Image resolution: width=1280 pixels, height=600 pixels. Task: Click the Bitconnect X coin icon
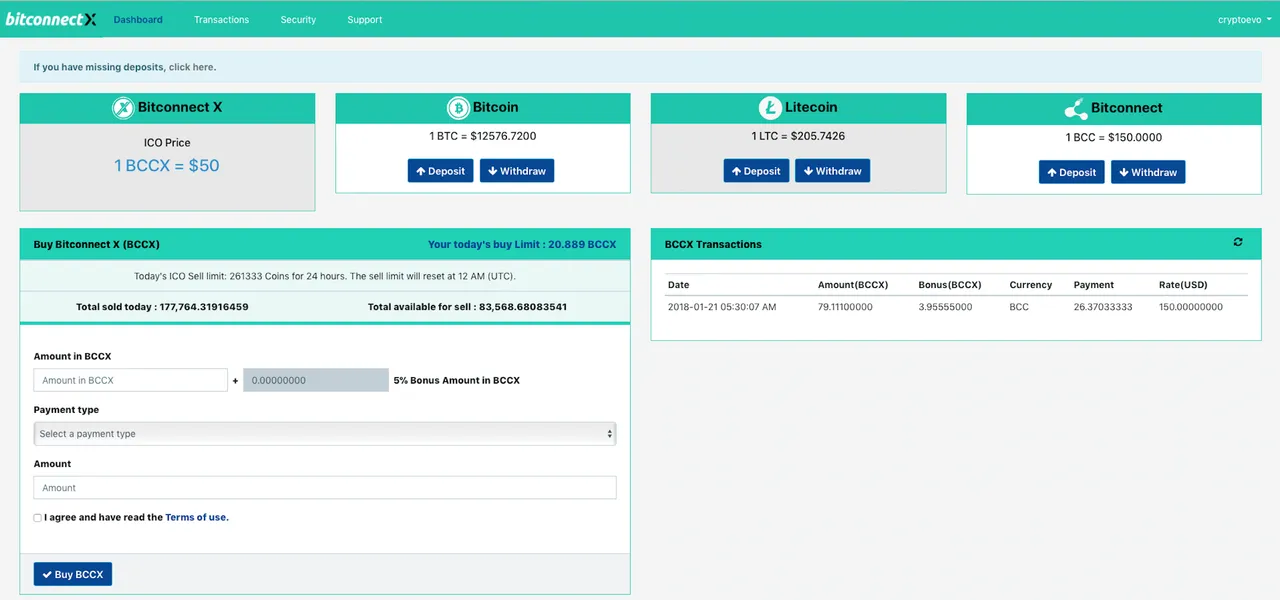point(123,108)
